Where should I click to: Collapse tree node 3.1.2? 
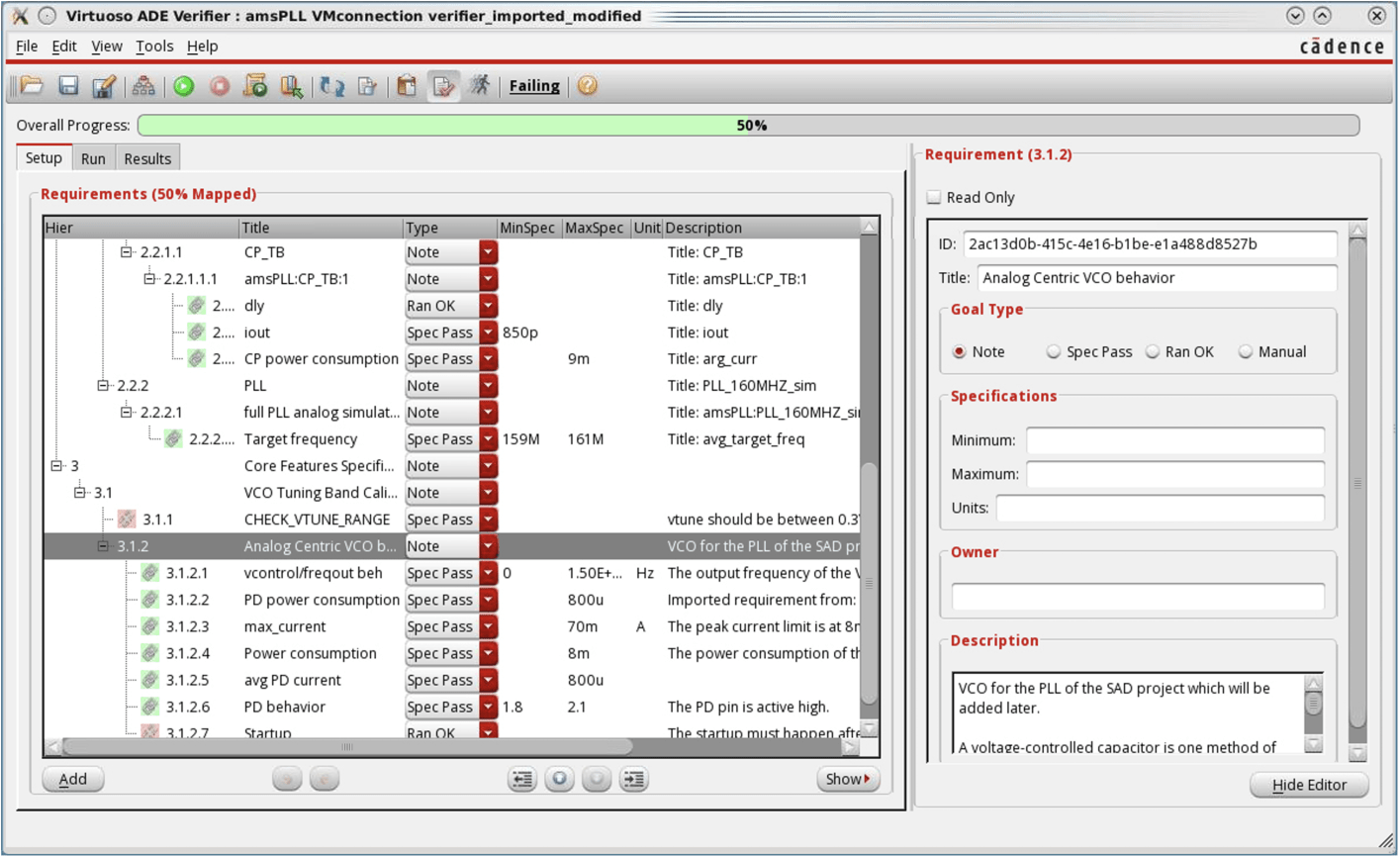click(x=103, y=546)
